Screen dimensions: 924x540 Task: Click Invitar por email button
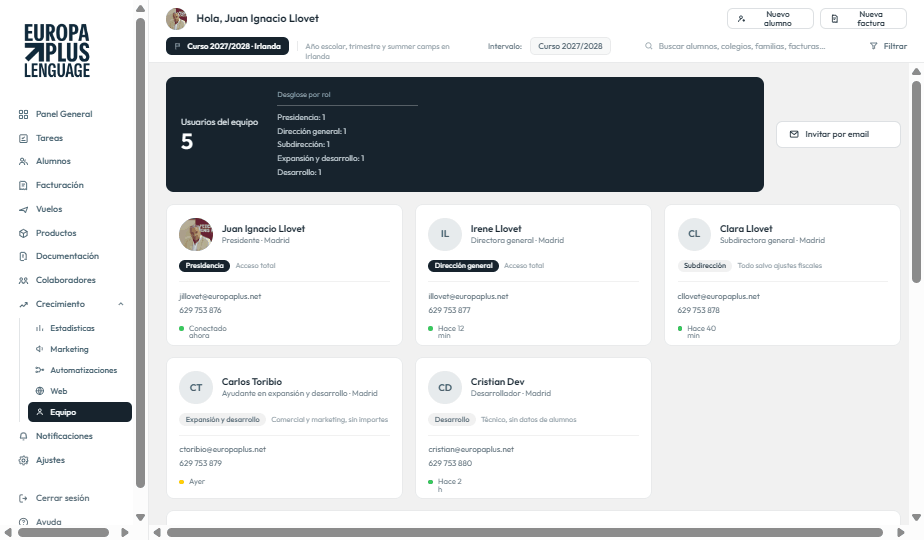(x=838, y=134)
